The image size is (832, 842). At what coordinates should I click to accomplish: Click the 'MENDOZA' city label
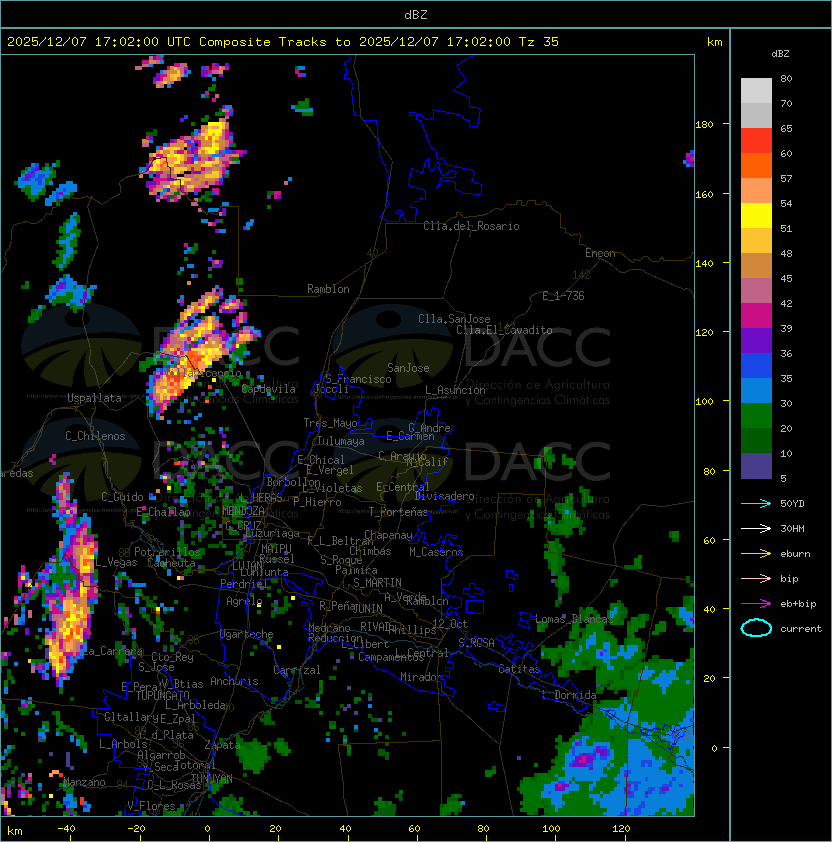tap(243, 510)
